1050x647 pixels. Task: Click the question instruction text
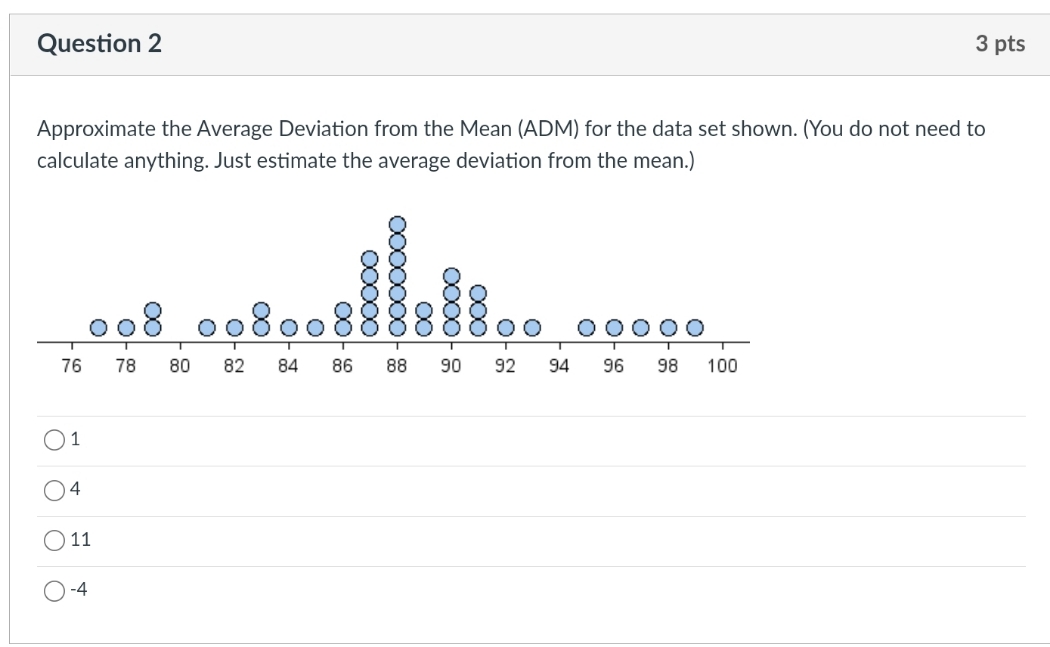510,143
